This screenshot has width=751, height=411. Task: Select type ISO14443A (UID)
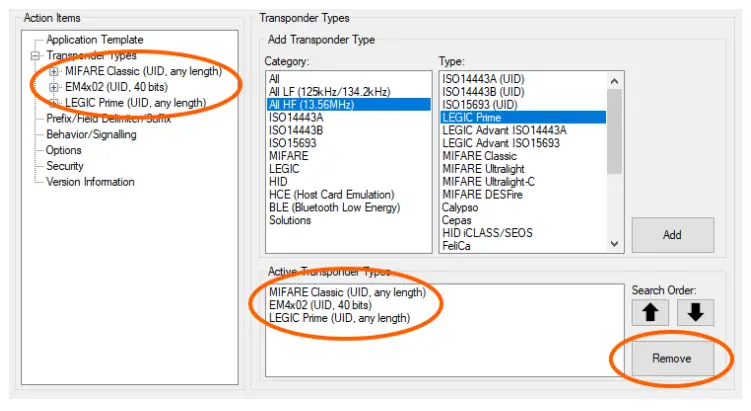[523, 79]
